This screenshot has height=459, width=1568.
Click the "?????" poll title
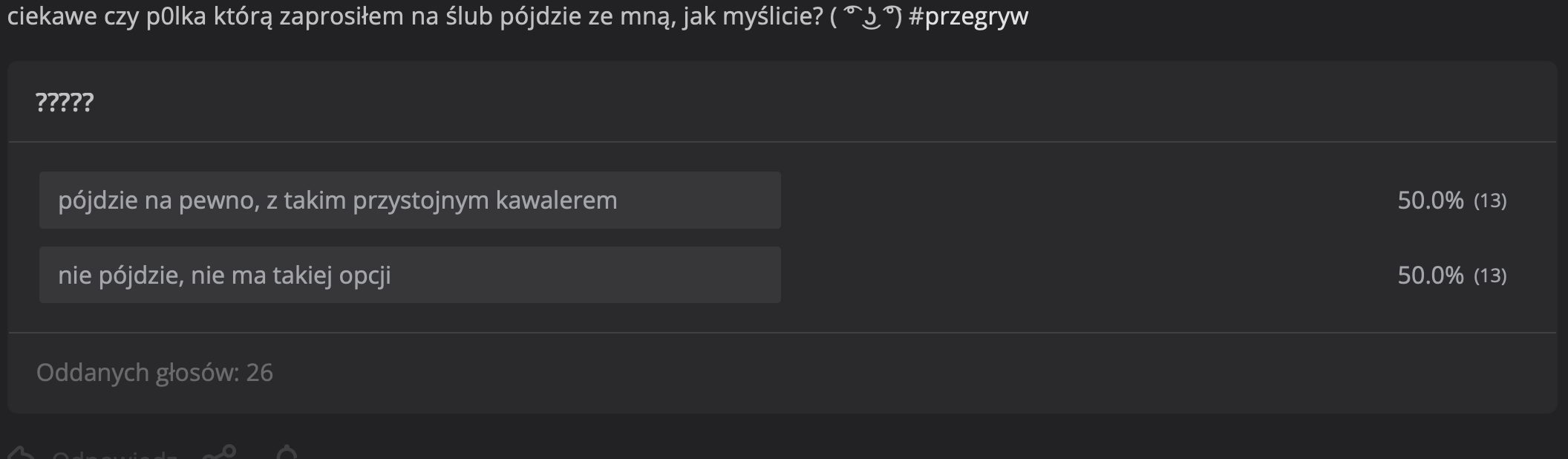[x=65, y=102]
